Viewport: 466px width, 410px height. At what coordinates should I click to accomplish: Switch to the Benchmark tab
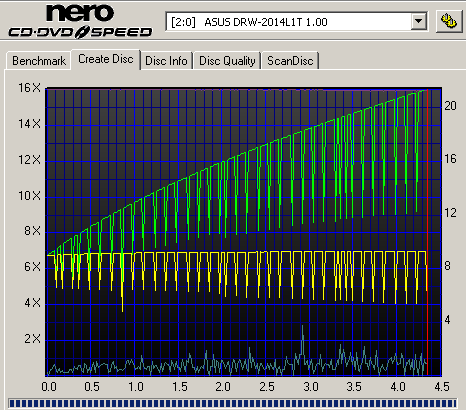click(x=39, y=61)
